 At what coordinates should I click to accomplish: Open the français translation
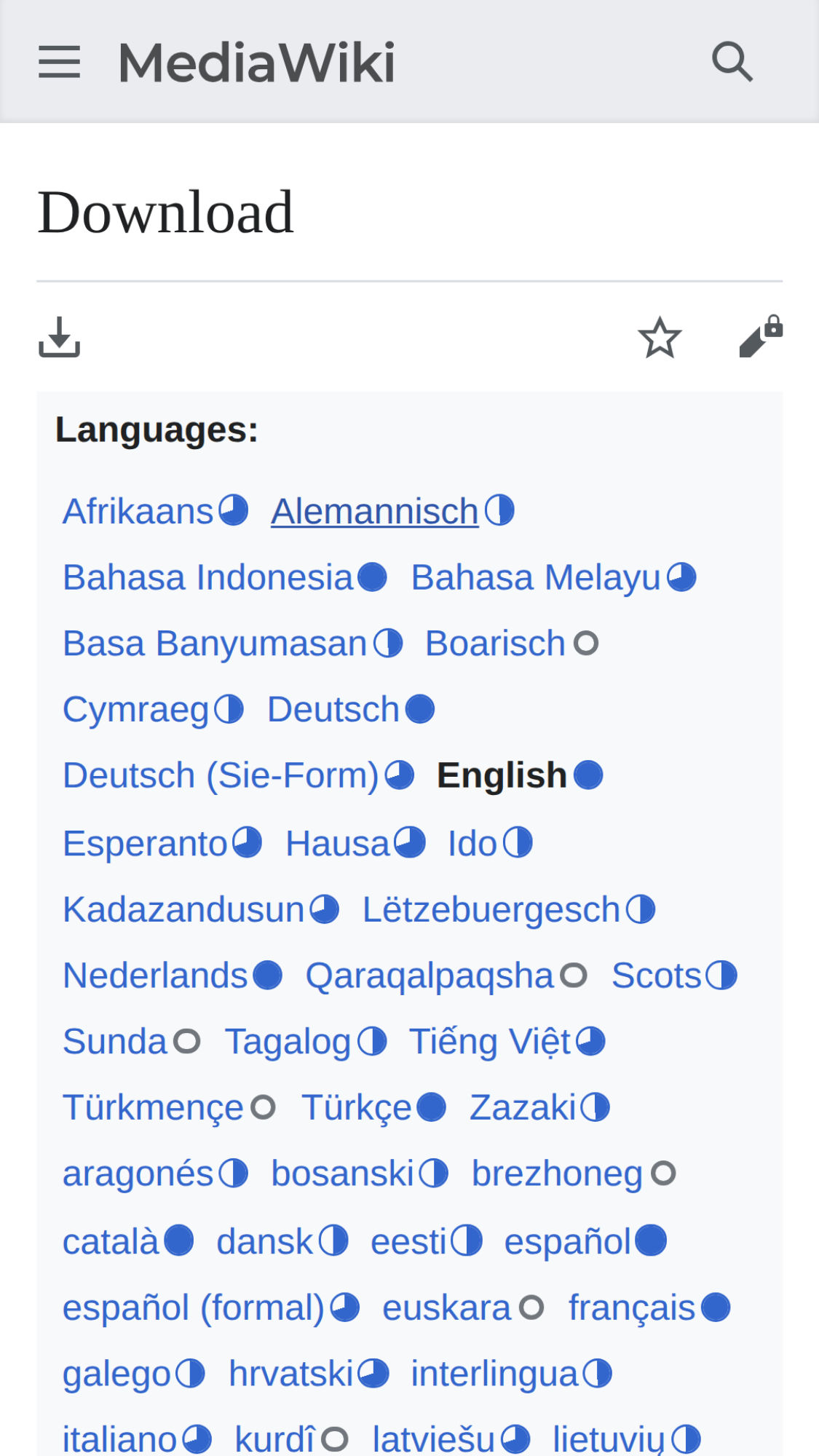(x=631, y=1308)
